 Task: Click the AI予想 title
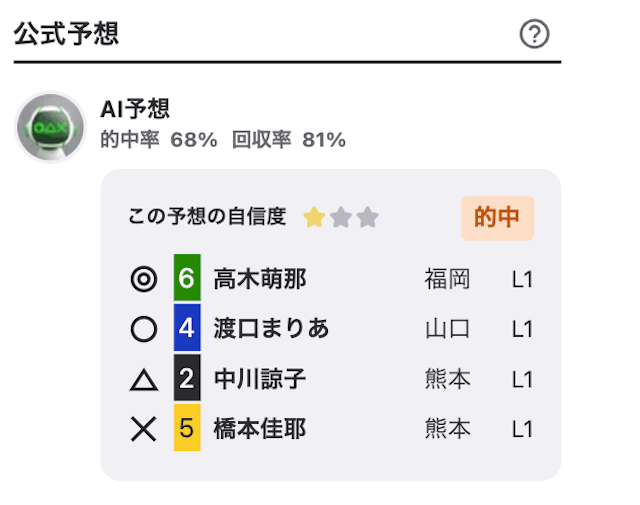point(135,109)
